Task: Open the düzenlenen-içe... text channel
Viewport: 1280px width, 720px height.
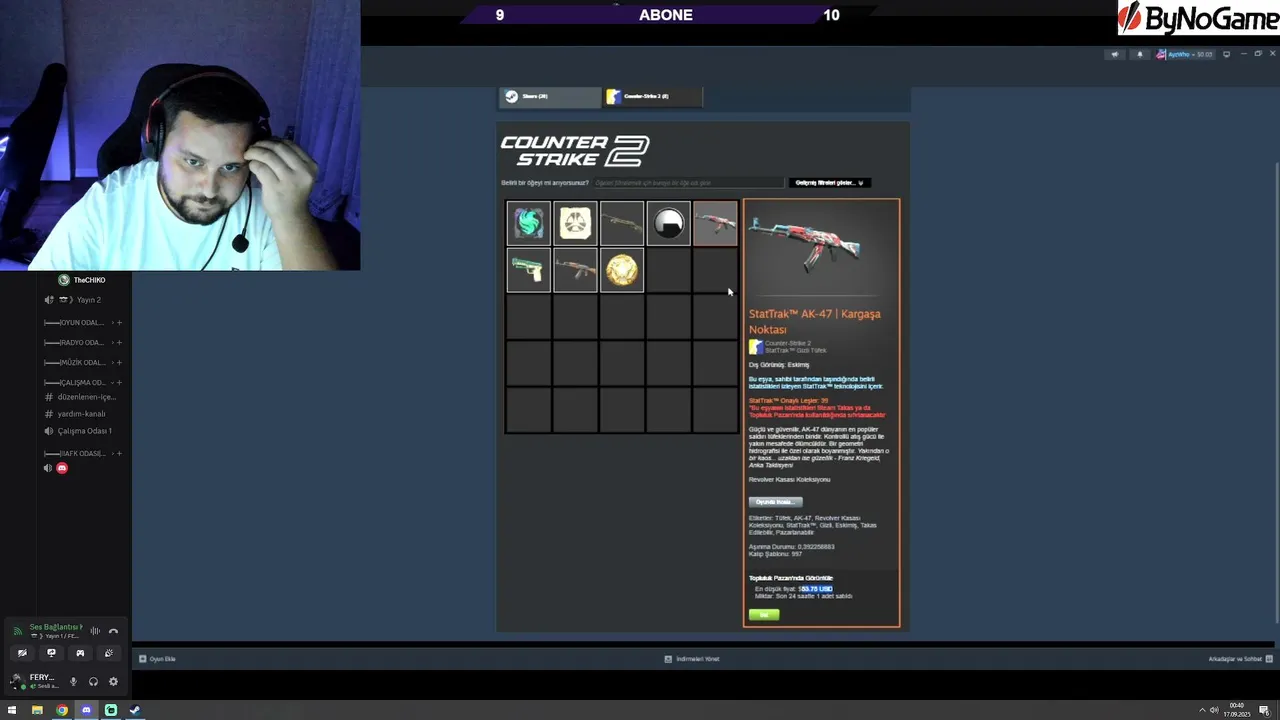Action: point(82,397)
